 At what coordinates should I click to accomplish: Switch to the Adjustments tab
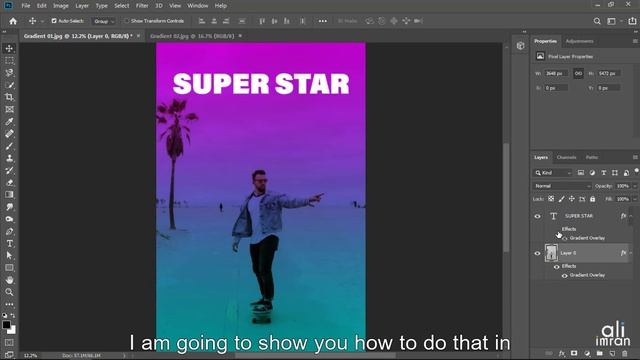(580, 41)
